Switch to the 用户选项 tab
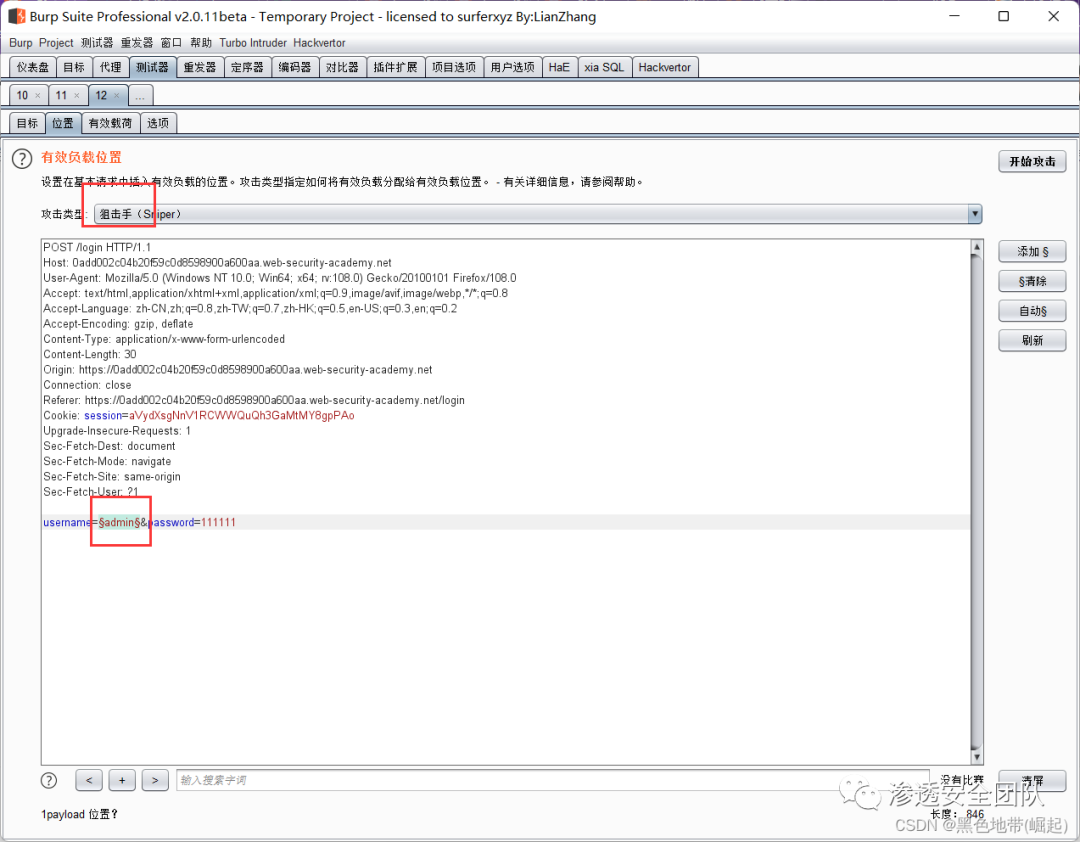Screen dimensions: 1080x842 (x=512, y=68)
